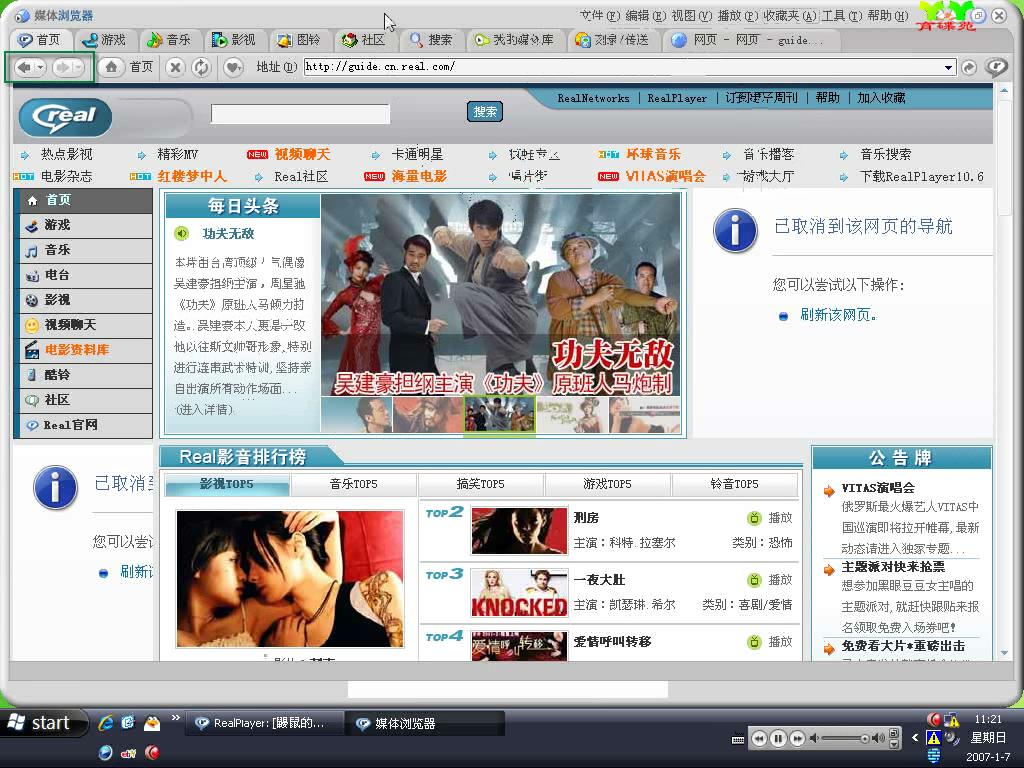Refresh the page with the reload icon
The width and height of the screenshot is (1024, 768).
click(202, 67)
